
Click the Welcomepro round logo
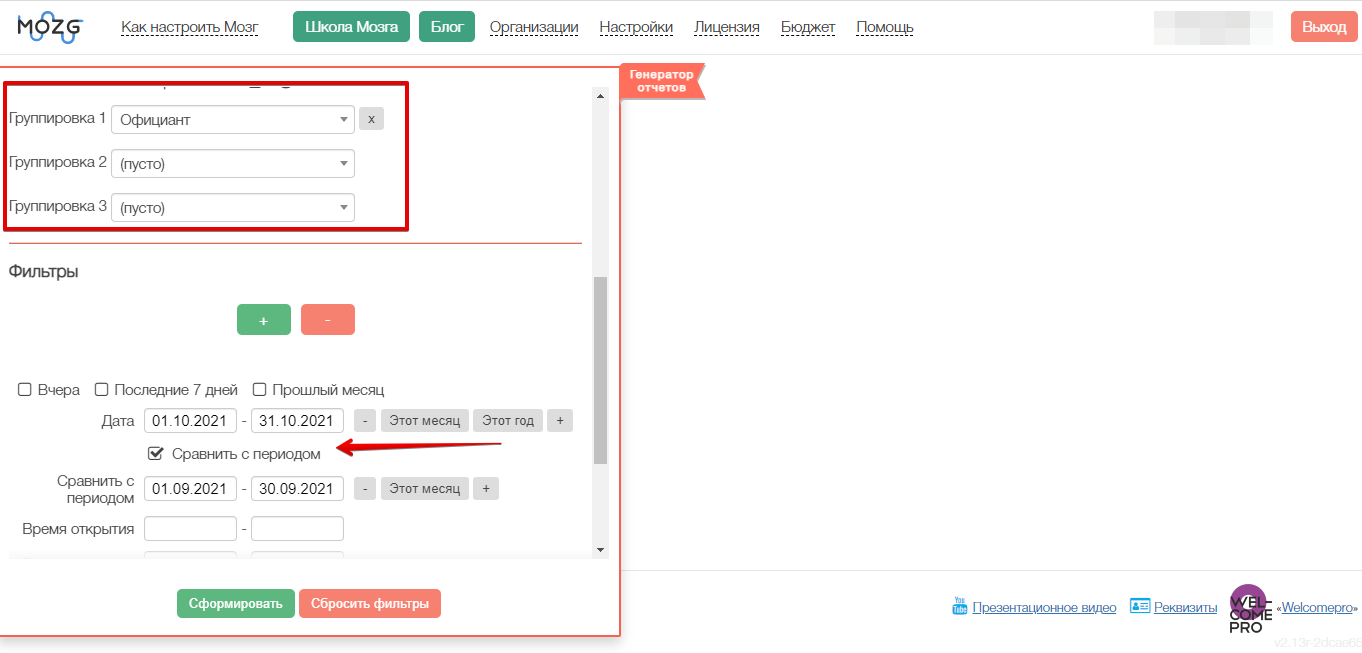coord(1247,608)
